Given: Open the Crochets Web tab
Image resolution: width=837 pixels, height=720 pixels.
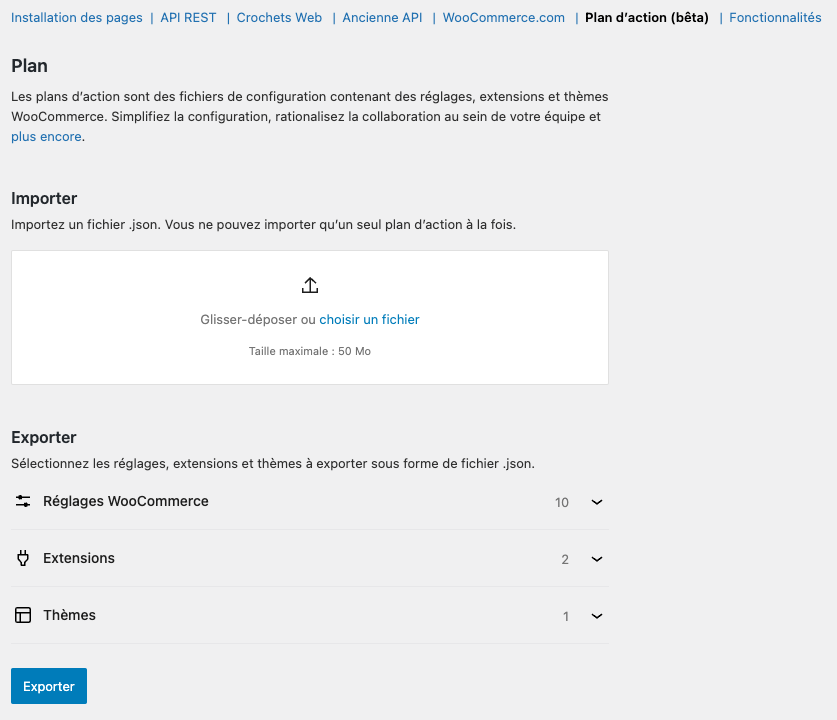Looking at the screenshot, I should 279,18.
